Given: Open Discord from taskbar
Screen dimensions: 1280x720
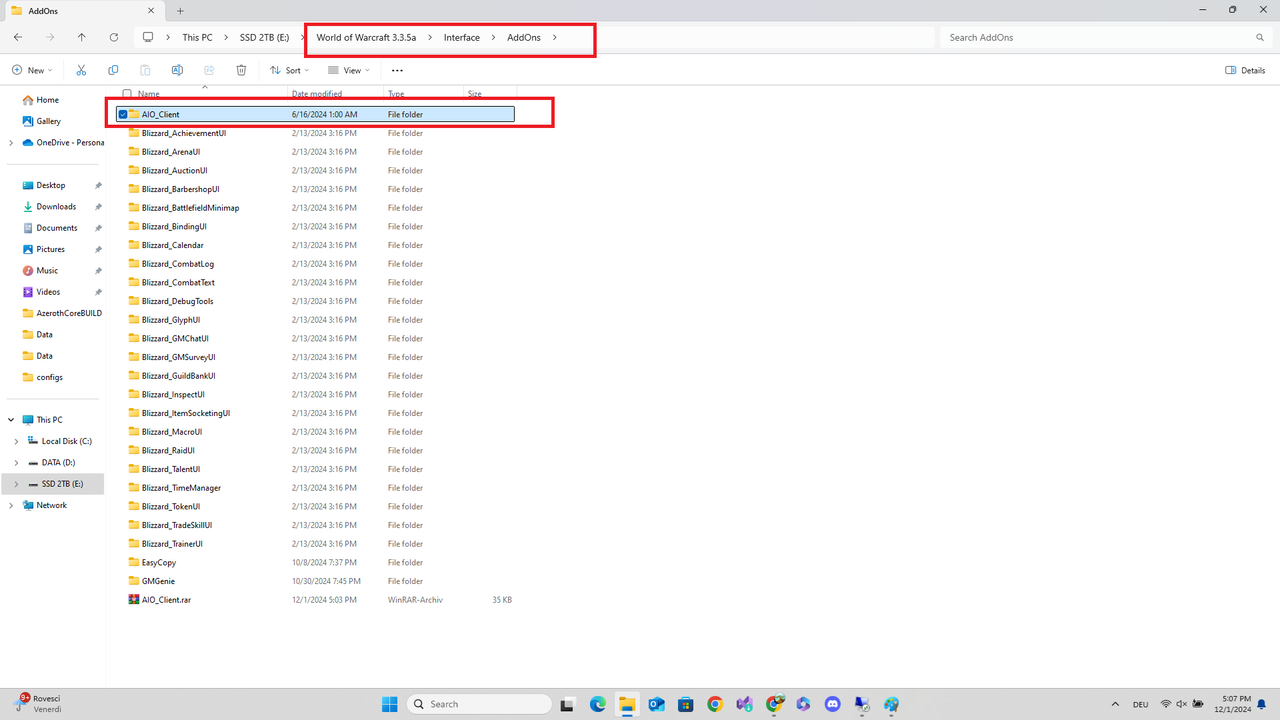Looking at the screenshot, I should coord(832,704).
